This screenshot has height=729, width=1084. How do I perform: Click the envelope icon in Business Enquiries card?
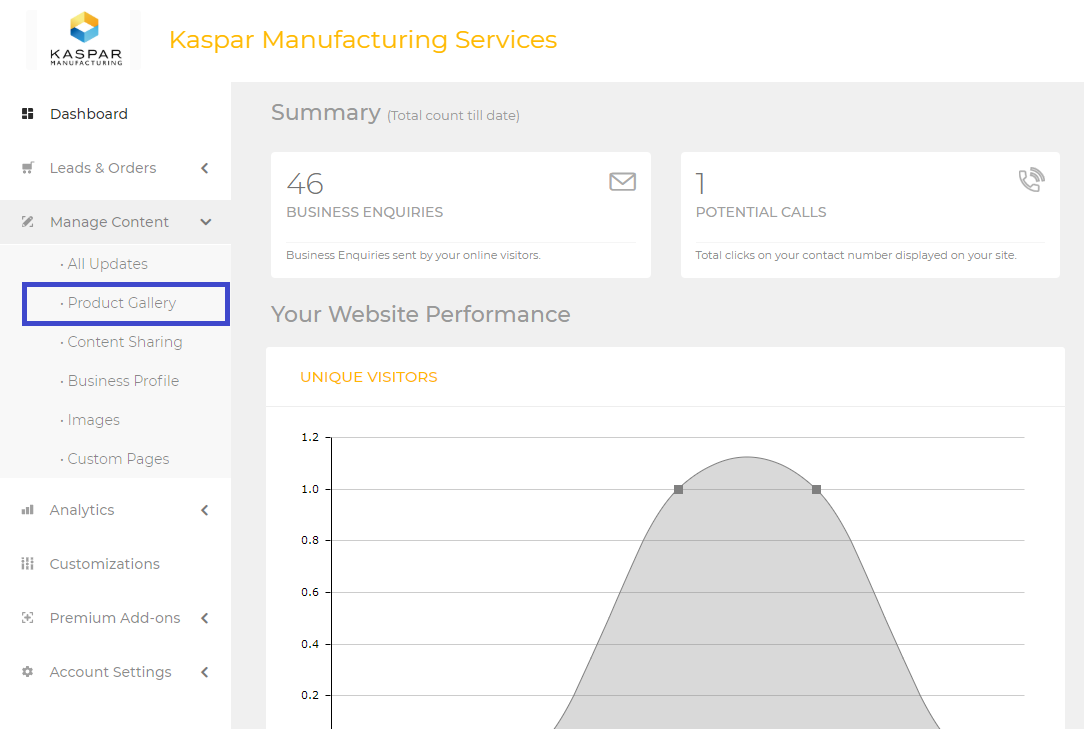tap(622, 181)
